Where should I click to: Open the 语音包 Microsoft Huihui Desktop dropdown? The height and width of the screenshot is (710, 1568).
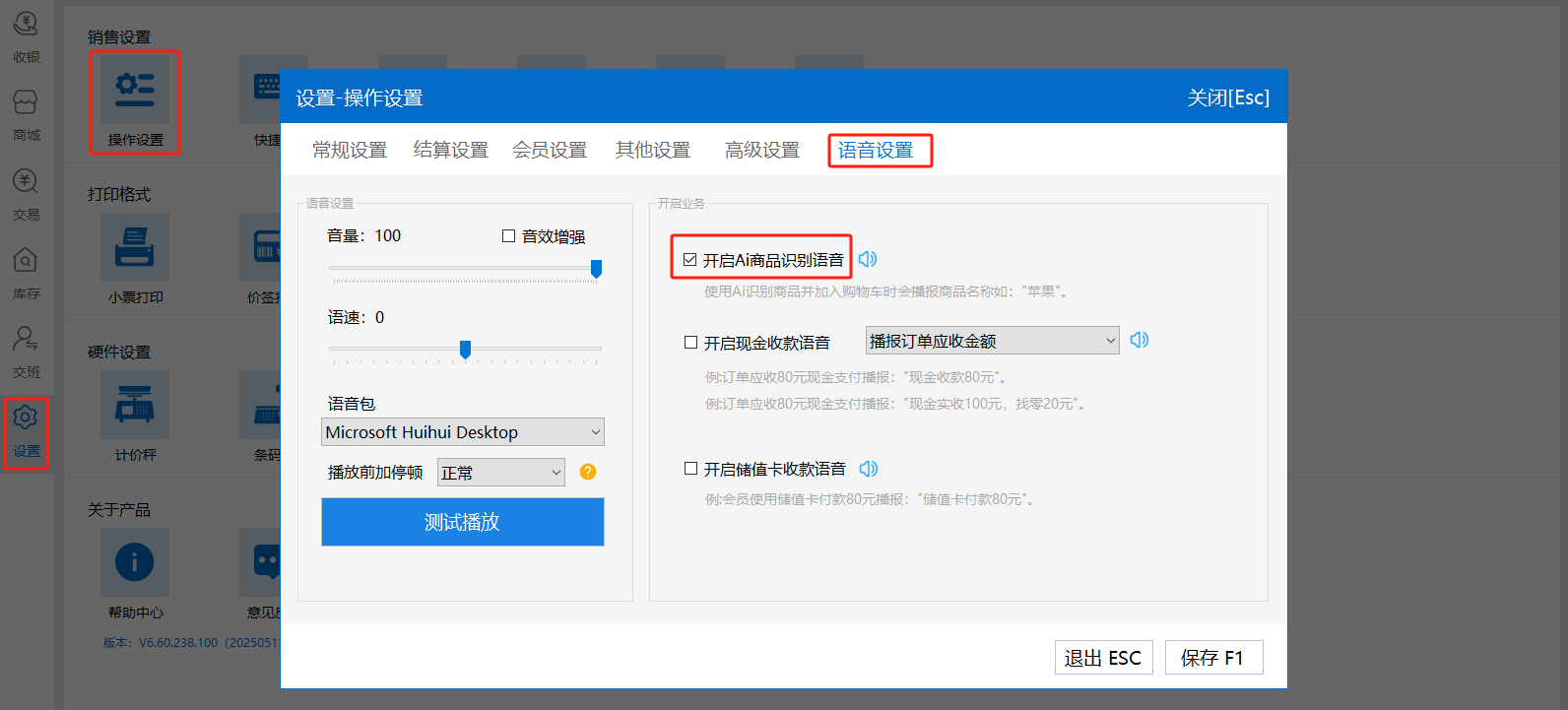463,432
